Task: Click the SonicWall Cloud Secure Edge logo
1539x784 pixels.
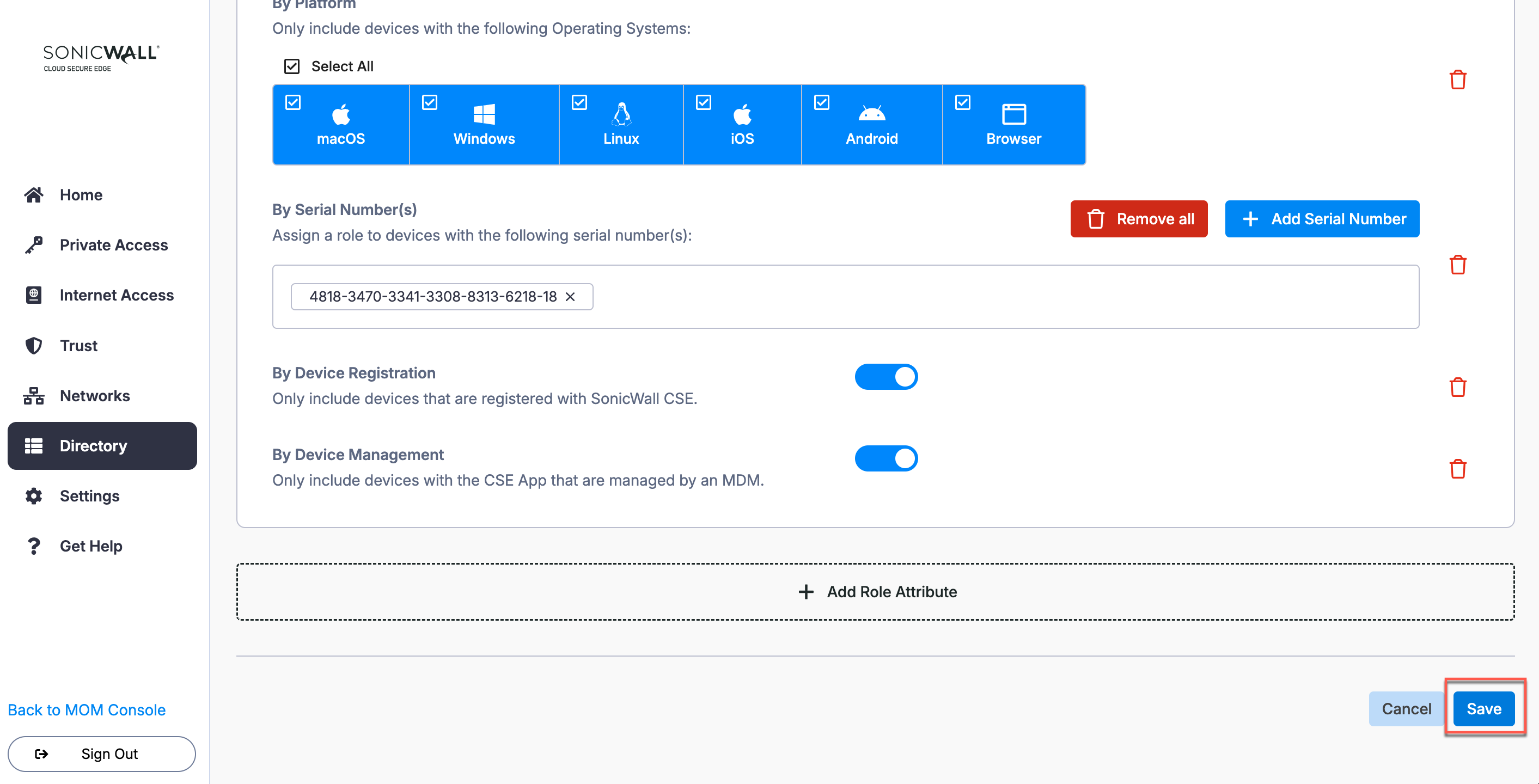Action: 101,58
